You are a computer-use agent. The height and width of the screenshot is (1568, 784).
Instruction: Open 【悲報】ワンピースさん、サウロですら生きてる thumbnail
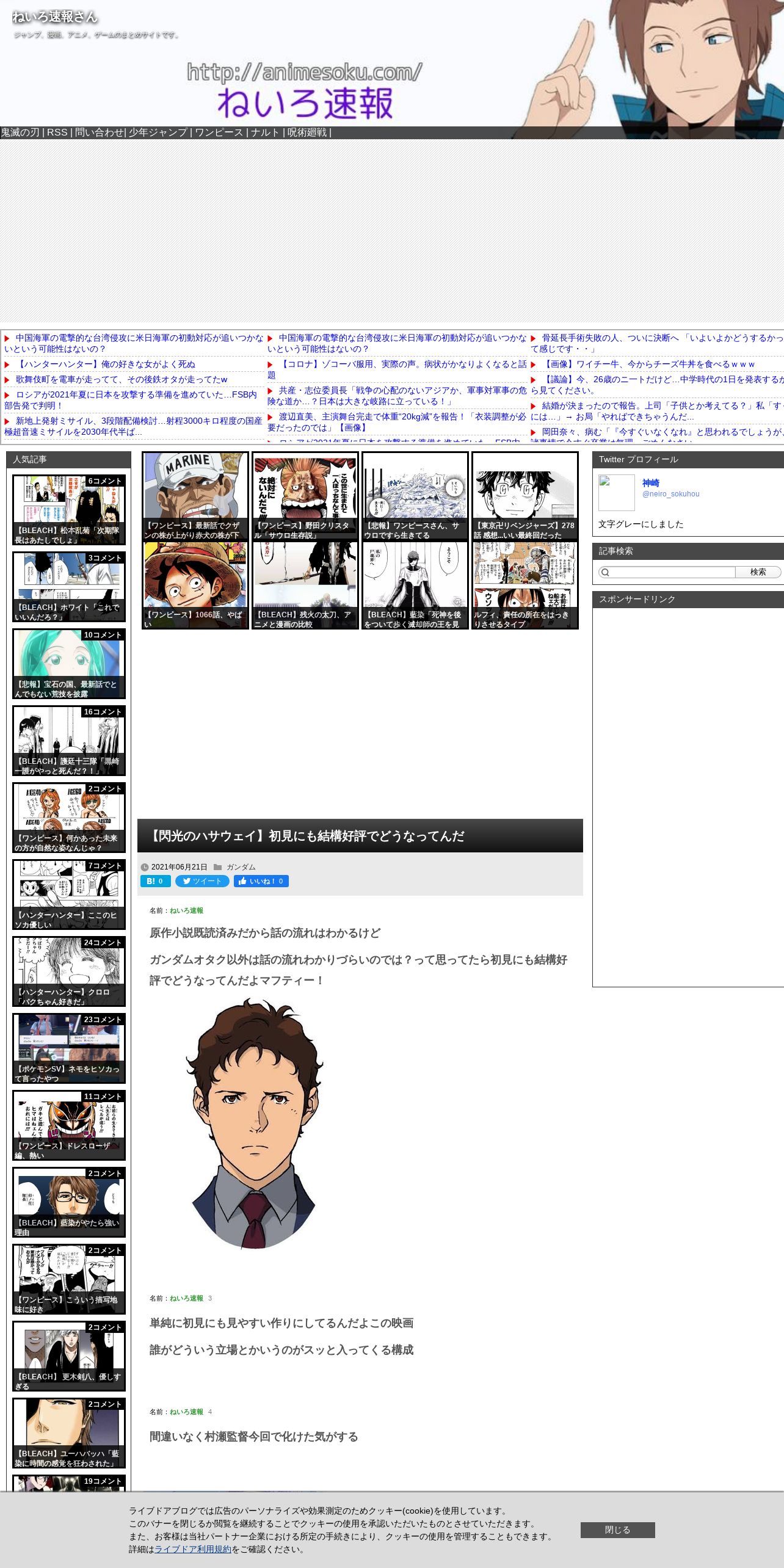pos(415,496)
